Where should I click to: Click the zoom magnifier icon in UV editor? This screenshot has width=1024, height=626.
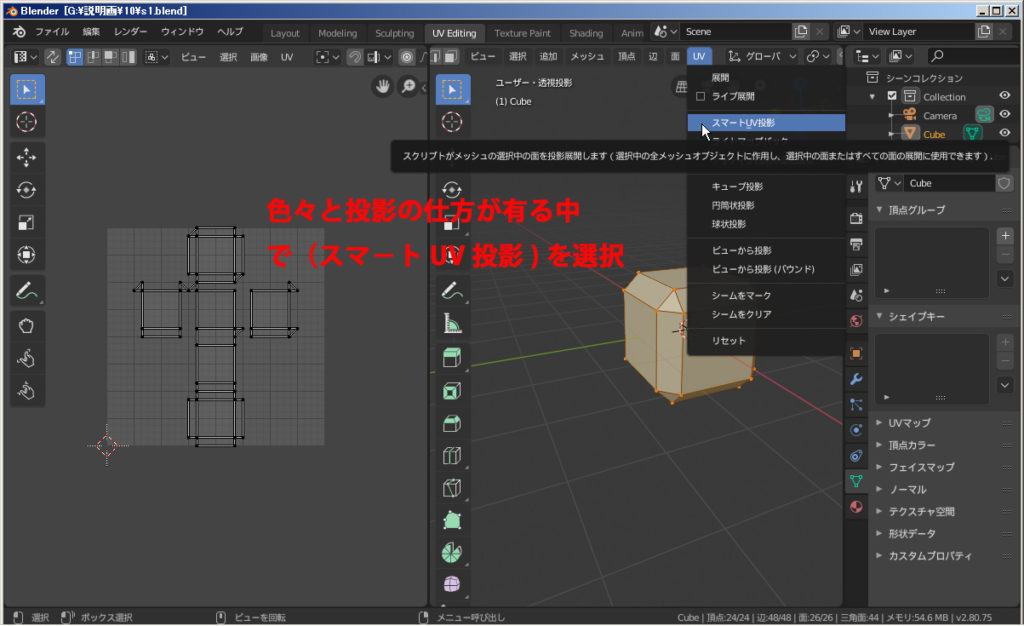[409, 86]
